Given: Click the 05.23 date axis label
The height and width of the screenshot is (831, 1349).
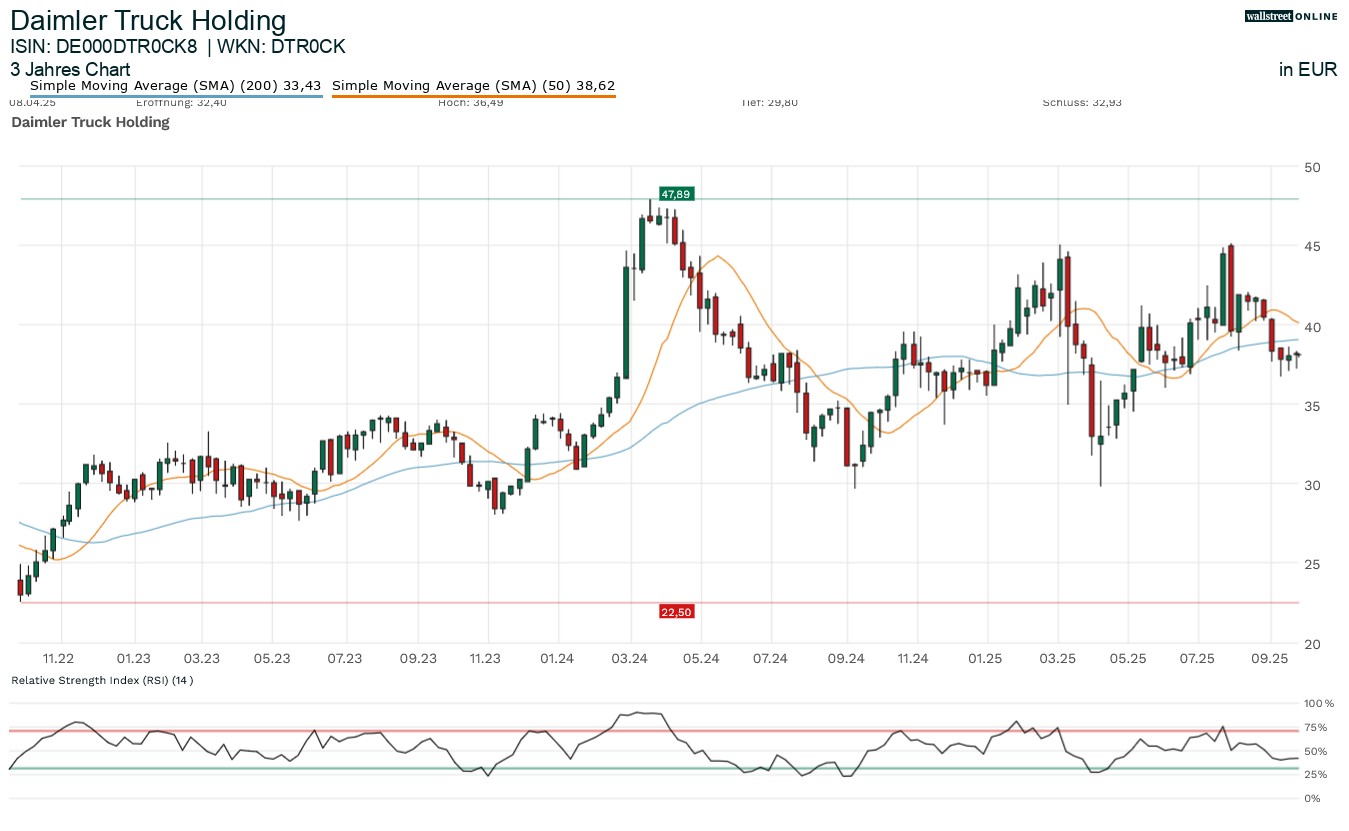Looking at the screenshot, I should pyautogui.click(x=273, y=658).
